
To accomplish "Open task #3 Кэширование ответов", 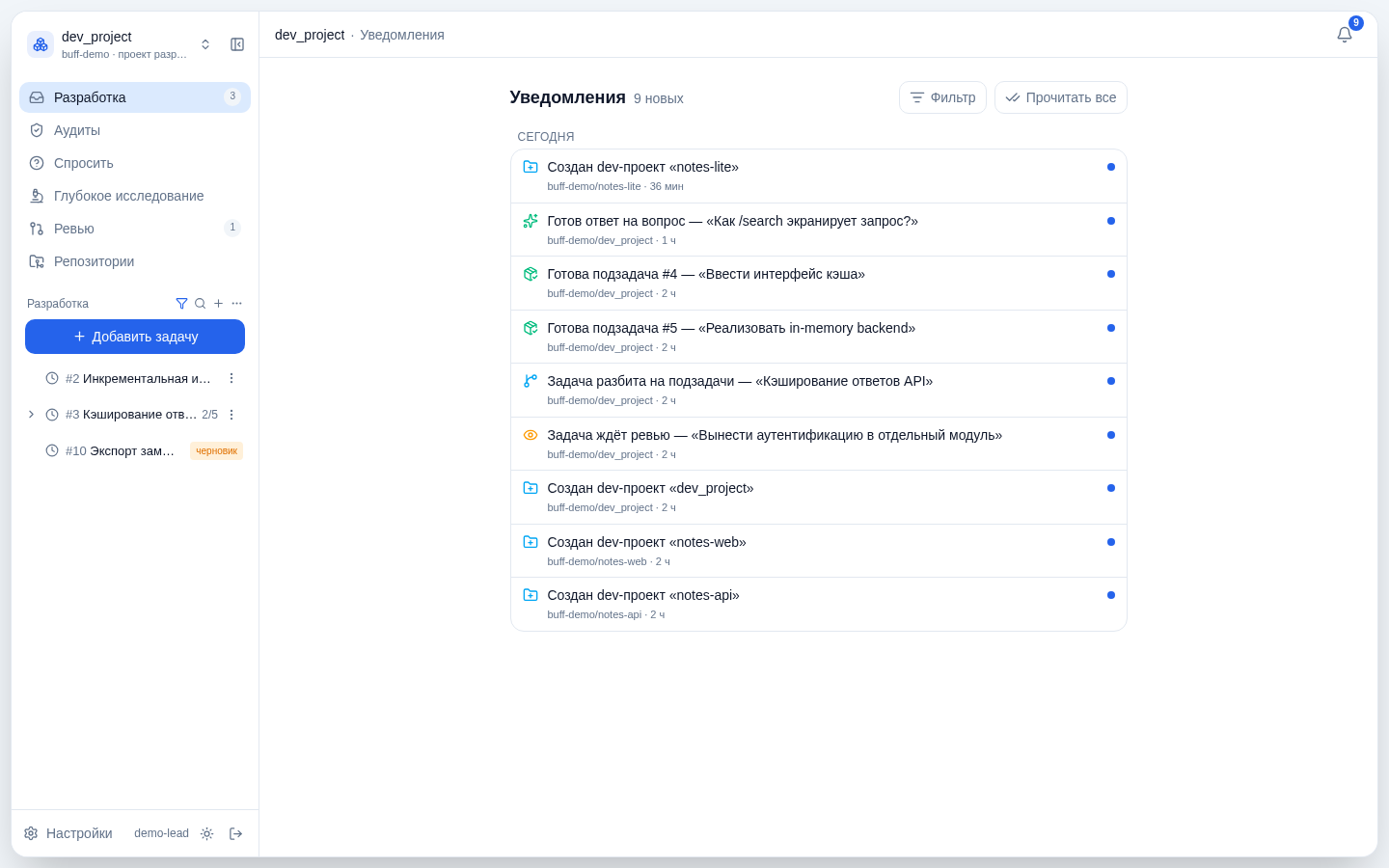I will point(131,415).
